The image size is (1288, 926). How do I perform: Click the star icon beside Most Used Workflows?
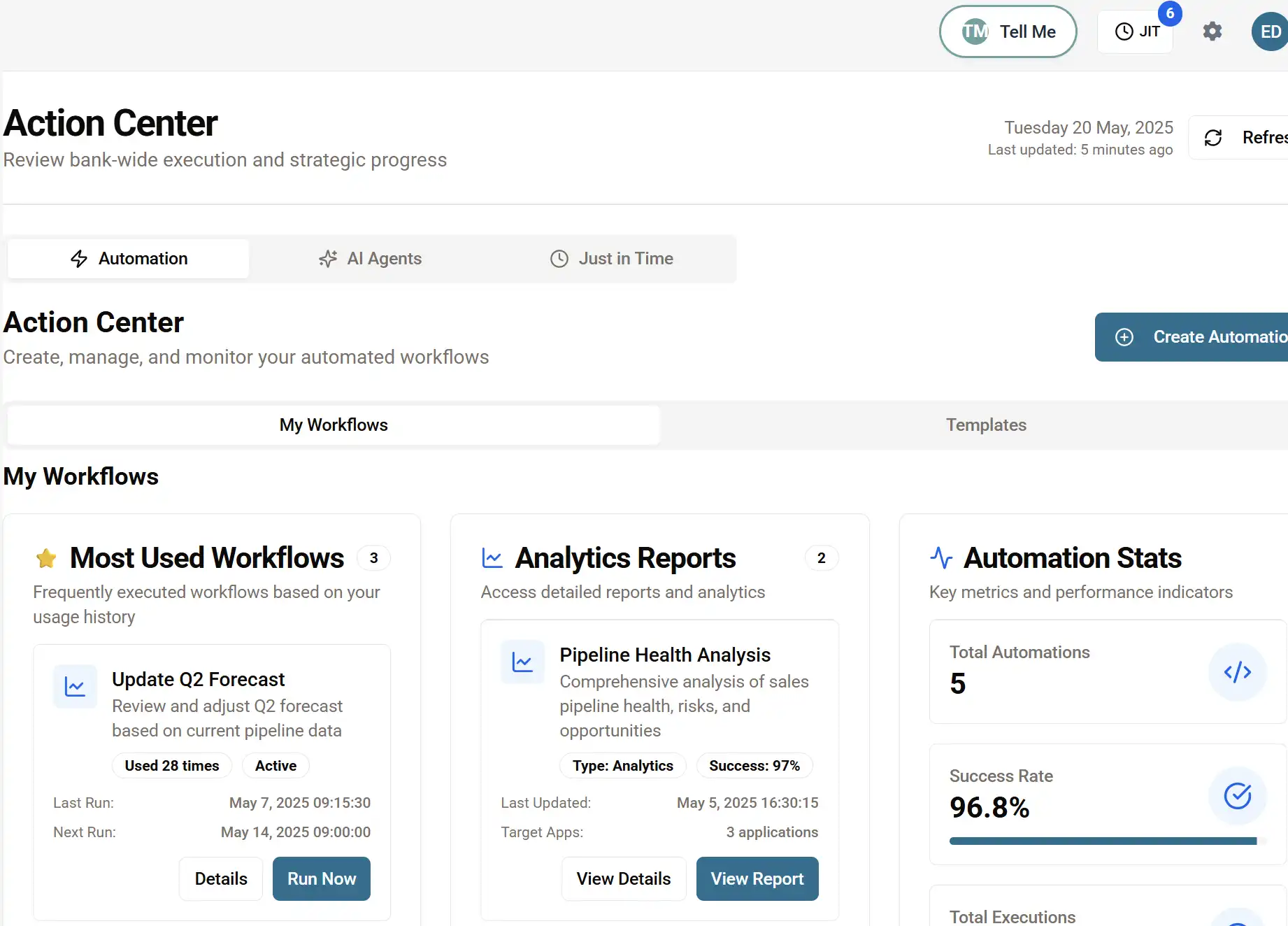click(x=46, y=558)
